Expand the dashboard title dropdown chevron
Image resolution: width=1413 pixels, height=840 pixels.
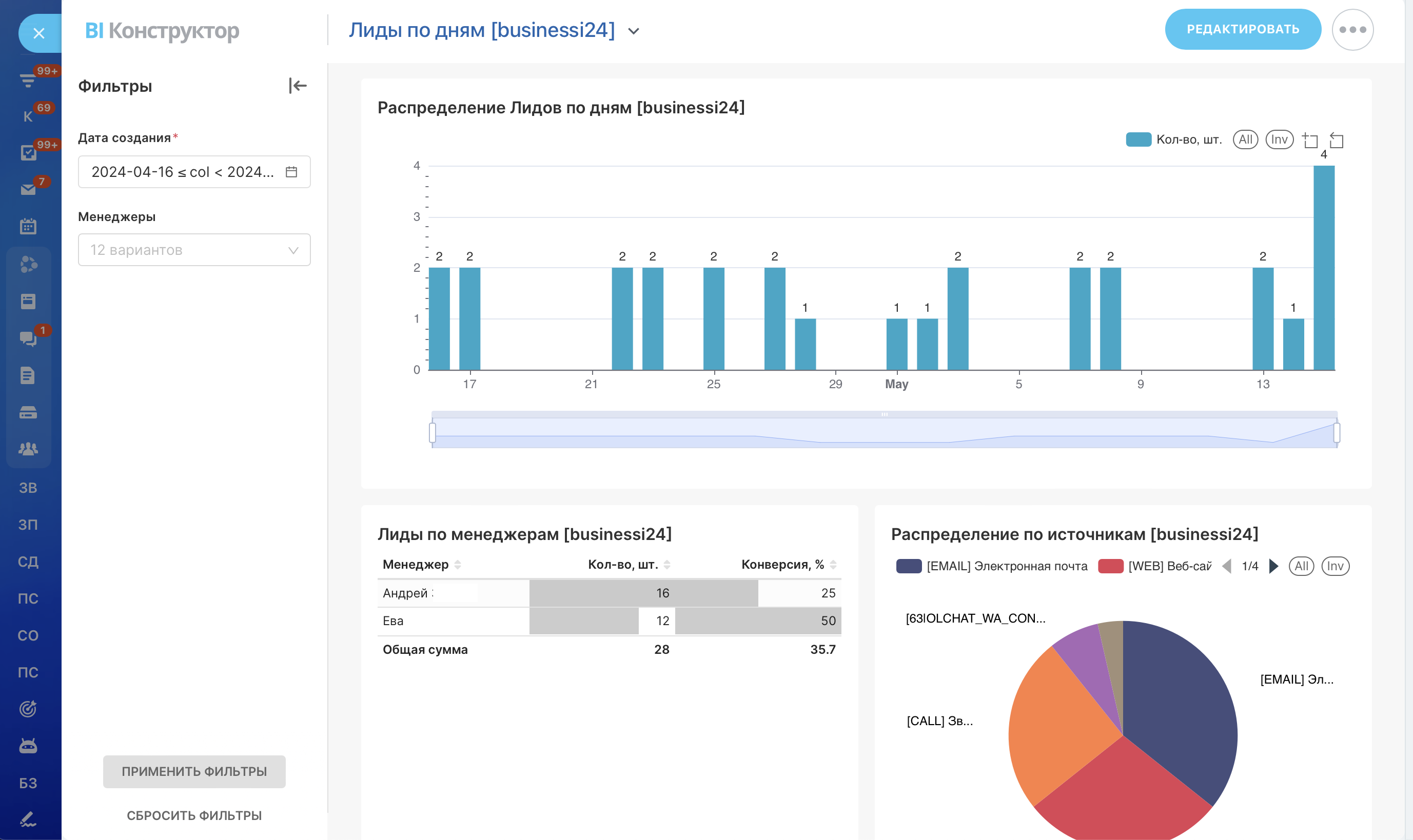point(634,32)
